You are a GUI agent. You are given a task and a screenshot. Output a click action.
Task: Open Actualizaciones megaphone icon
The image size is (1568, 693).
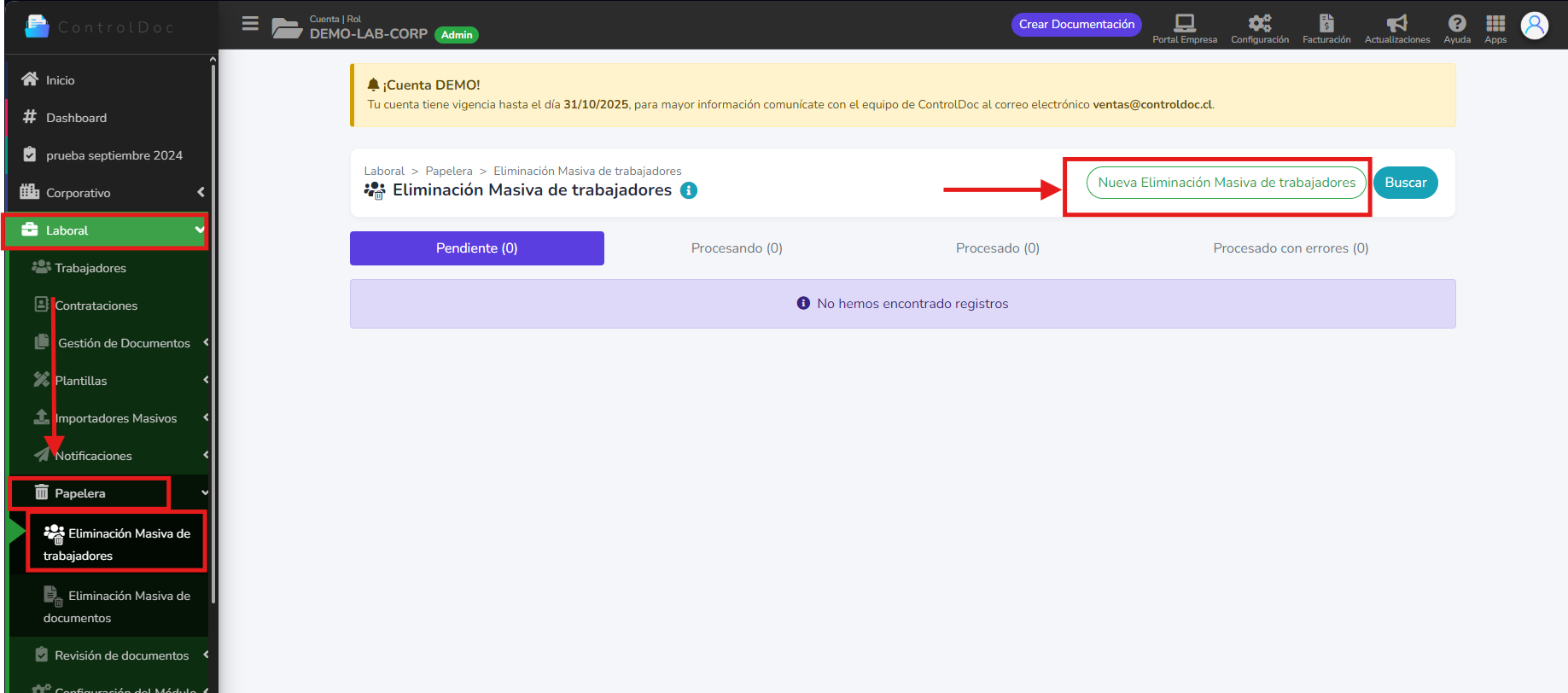pyautogui.click(x=1396, y=22)
